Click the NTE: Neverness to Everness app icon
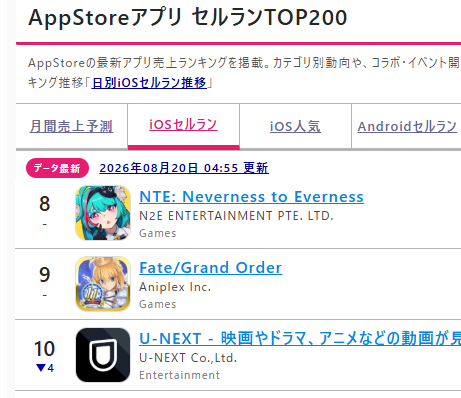The image size is (461, 398). point(103,213)
